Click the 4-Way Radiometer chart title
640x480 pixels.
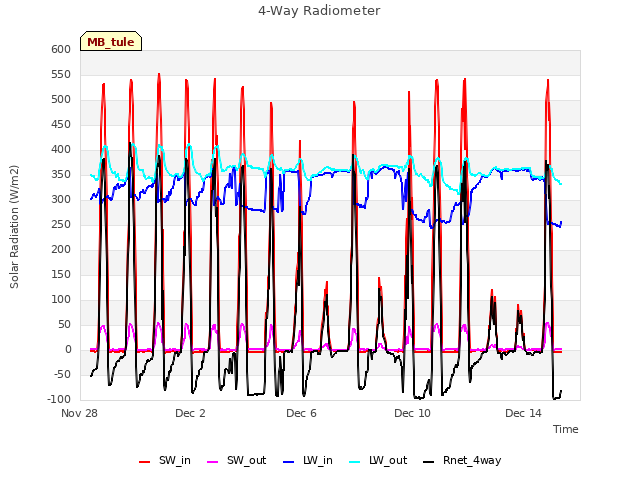click(319, 11)
